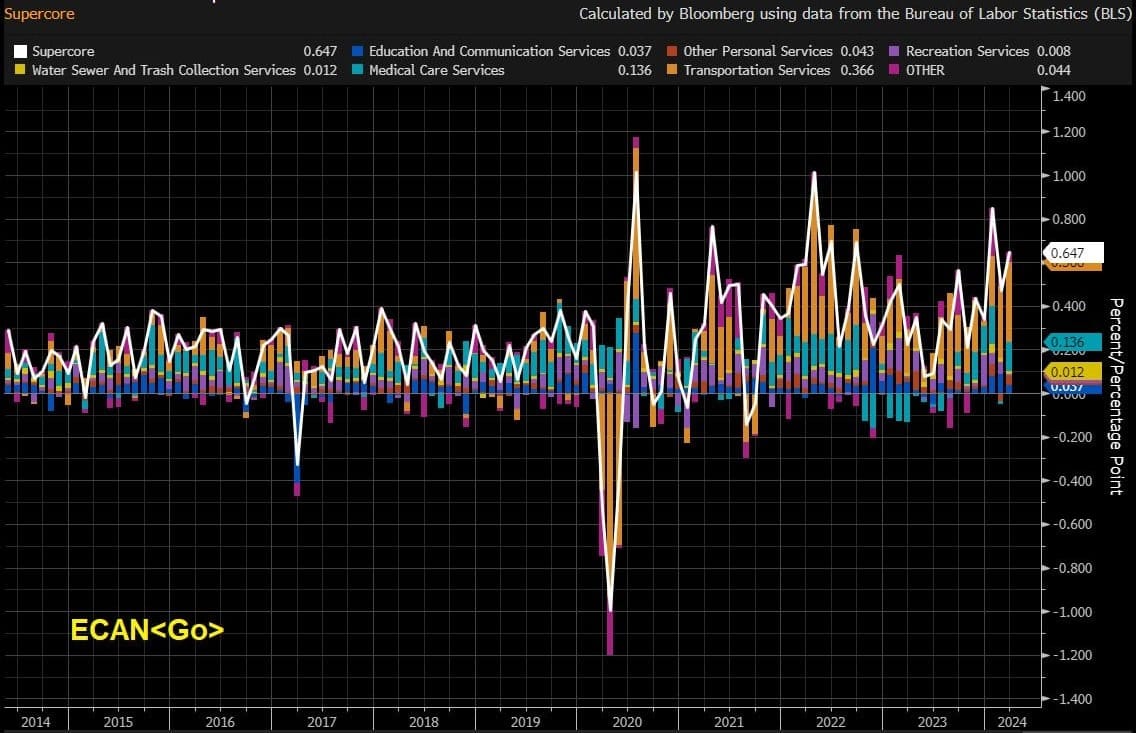This screenshot has width=1136, height=733.
Task: Select the Other Personal Services legend swatch
Action: click(x=671, y=51)
